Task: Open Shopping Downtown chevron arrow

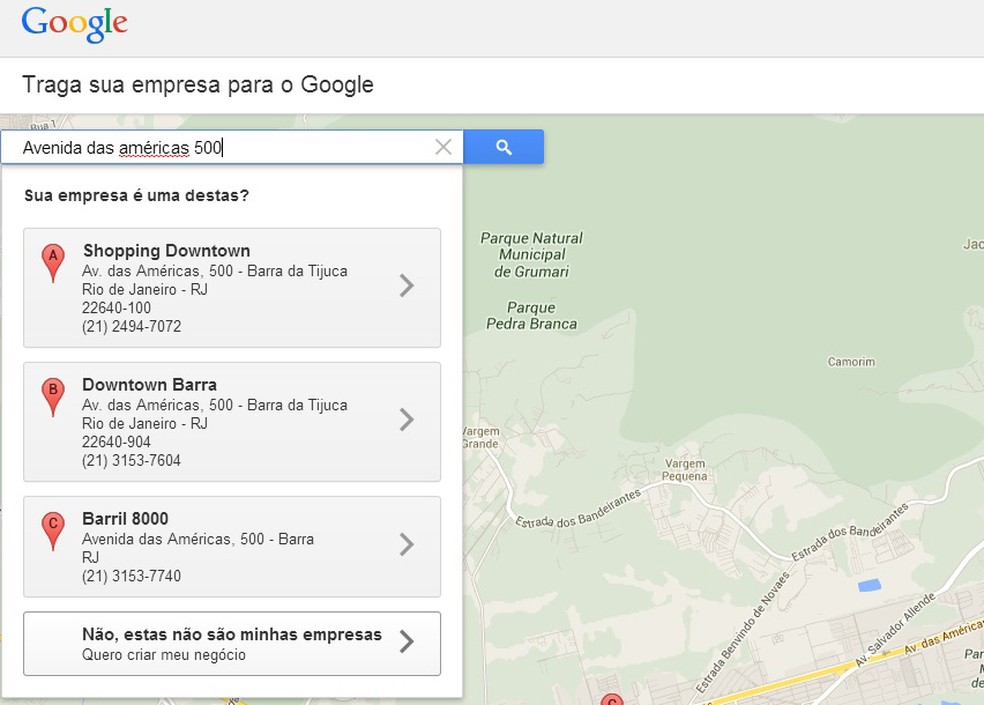Action: tap(407, 286)
